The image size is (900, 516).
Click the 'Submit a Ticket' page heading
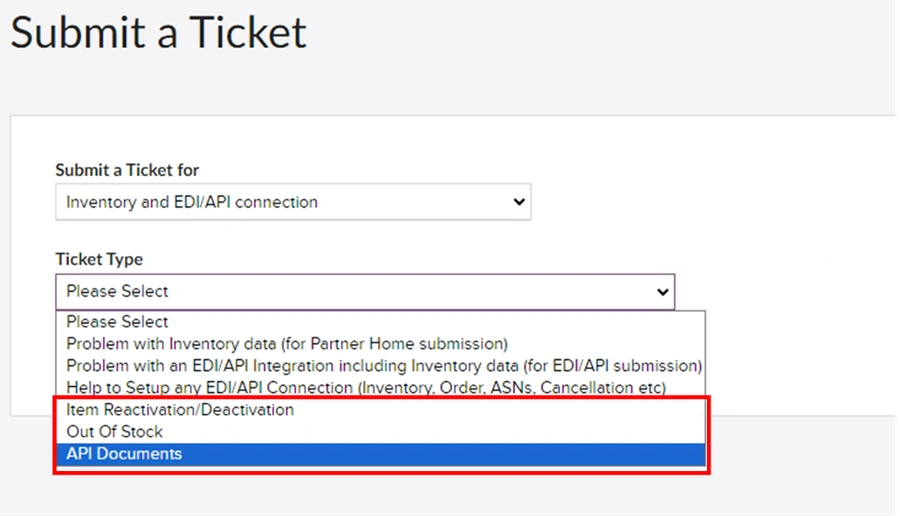coord(158,33)
